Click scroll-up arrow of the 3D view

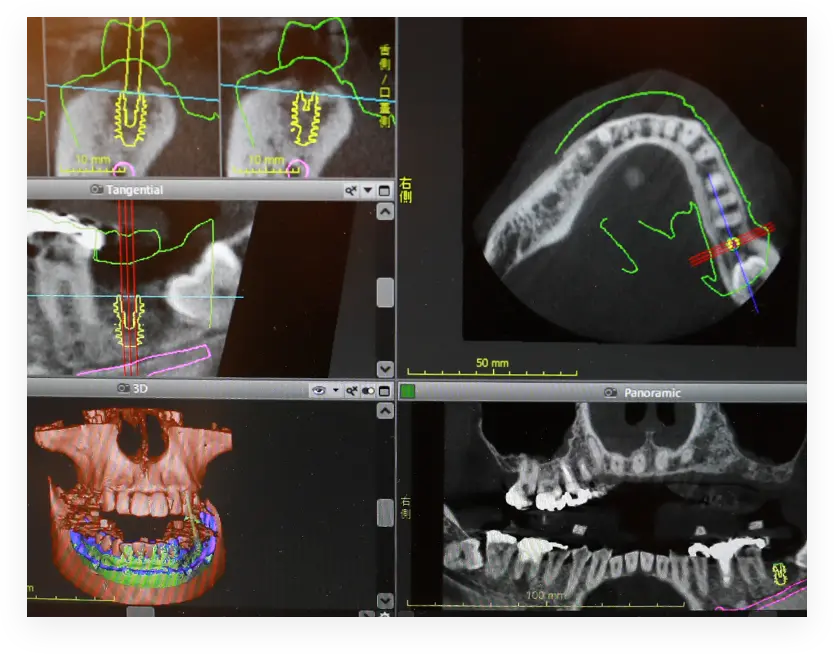click(x=384, y=411)
